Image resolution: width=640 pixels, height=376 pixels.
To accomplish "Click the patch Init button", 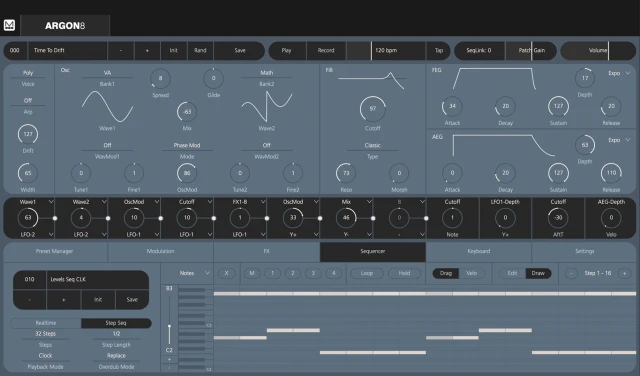I will click(x=173, y=51).
